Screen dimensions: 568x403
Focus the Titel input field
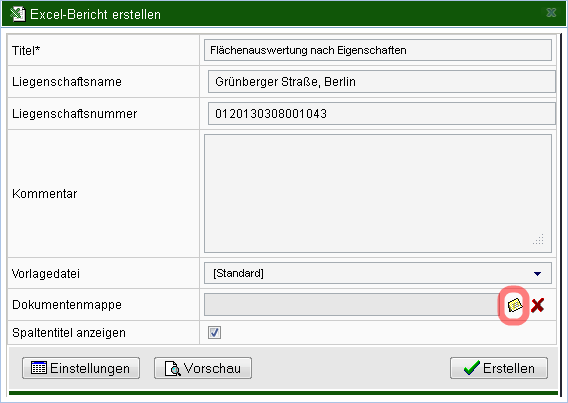coord(378,50)
